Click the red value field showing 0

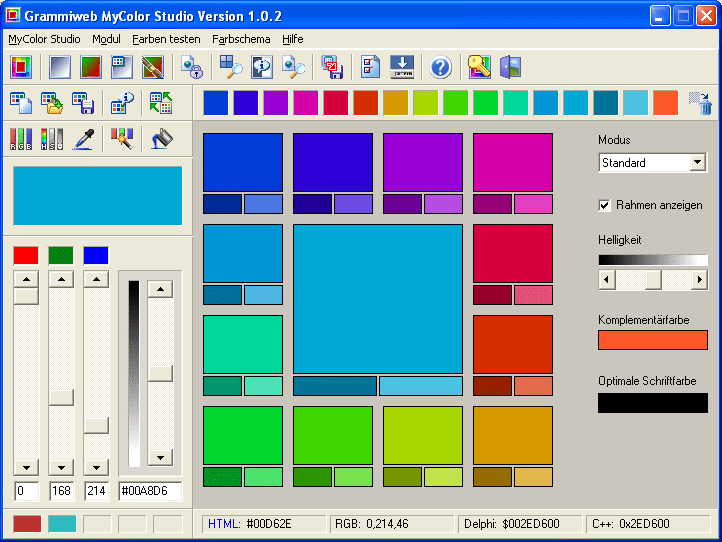click(26, 491)
